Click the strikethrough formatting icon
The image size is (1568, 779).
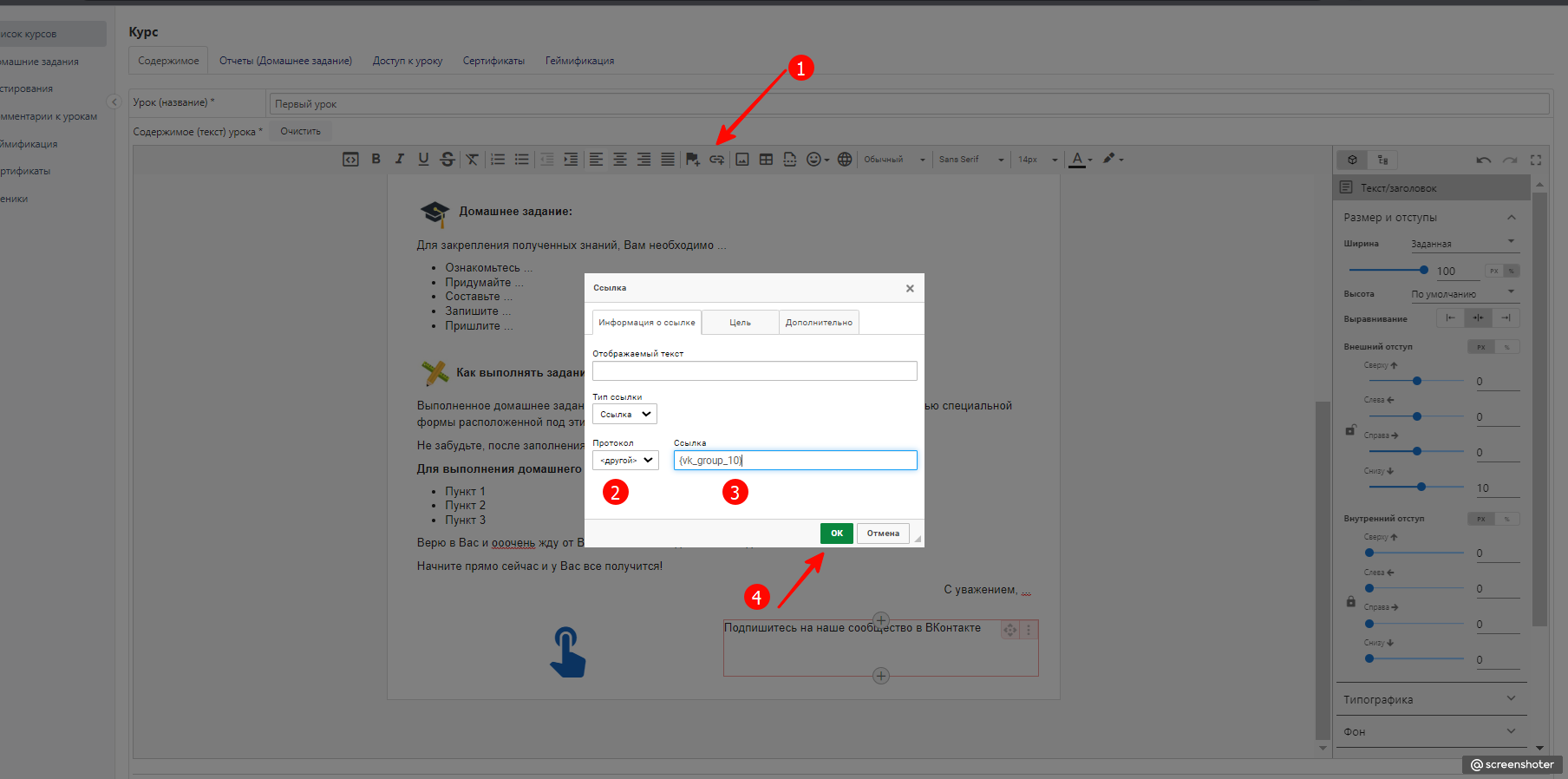click(448, 160)
